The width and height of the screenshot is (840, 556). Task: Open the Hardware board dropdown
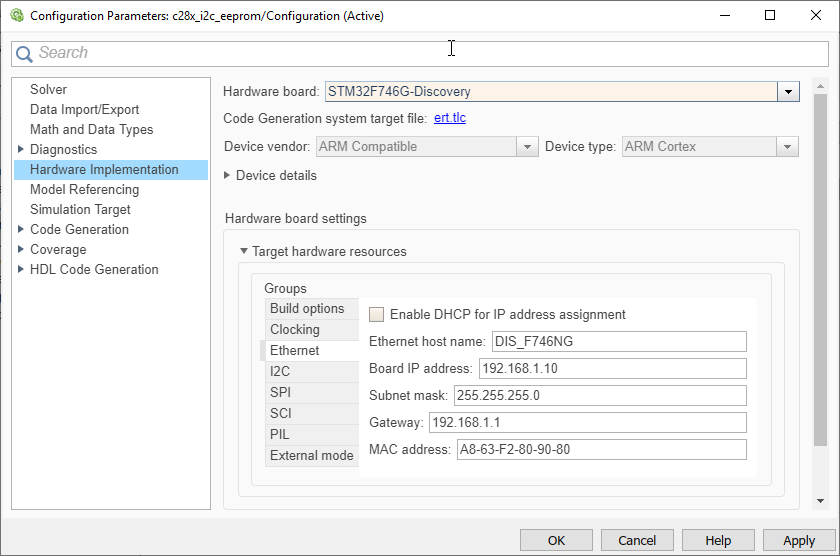789,92
